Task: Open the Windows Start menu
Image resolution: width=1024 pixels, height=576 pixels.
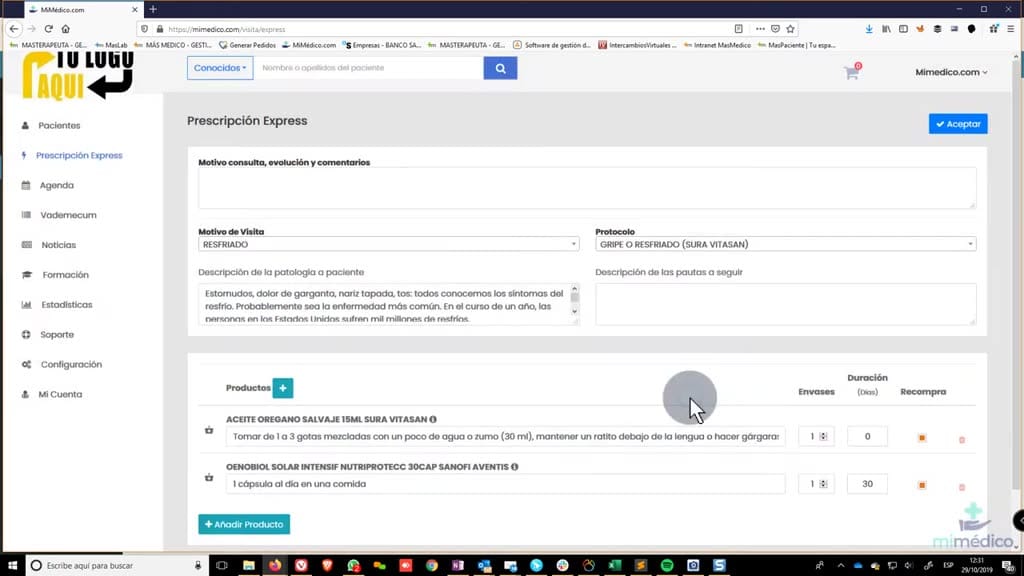Action: click(x=12, y=566)
